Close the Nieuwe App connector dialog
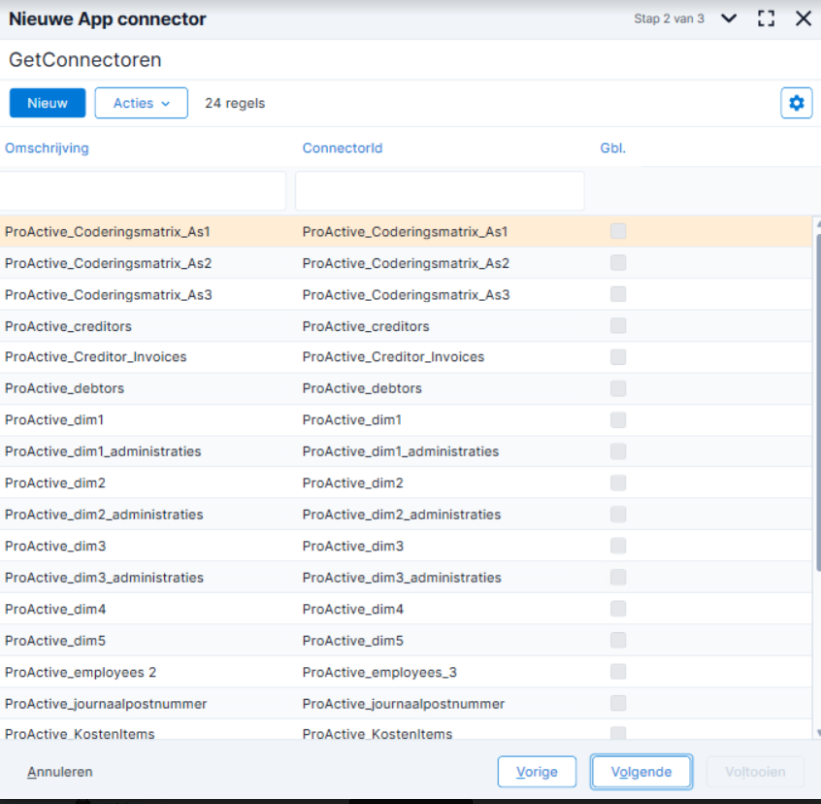This screenshot has height=804, width=821. point(803,19)
